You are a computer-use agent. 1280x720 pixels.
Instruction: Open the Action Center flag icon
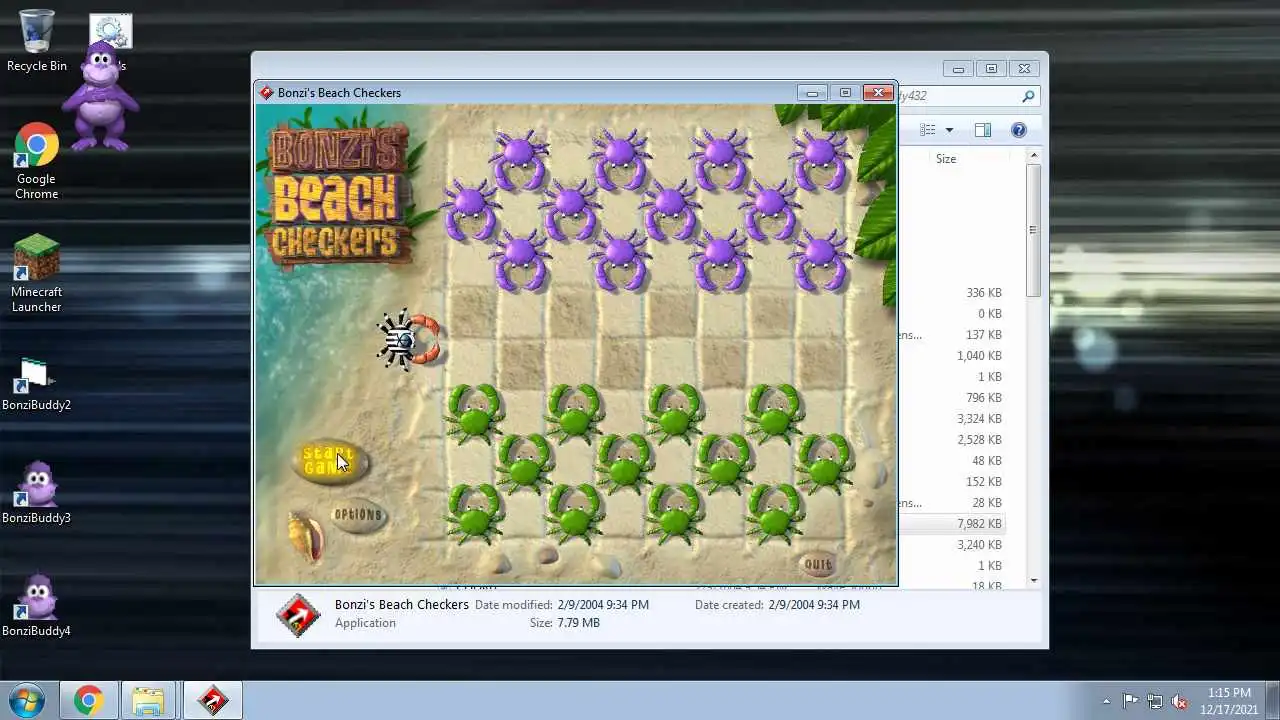click(x=1131, y=701)
